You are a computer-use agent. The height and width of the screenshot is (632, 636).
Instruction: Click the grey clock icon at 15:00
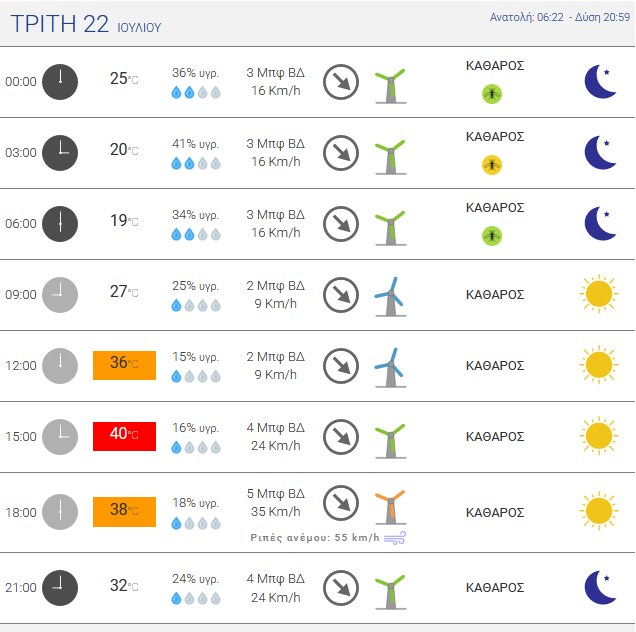(x=60, y=436)
